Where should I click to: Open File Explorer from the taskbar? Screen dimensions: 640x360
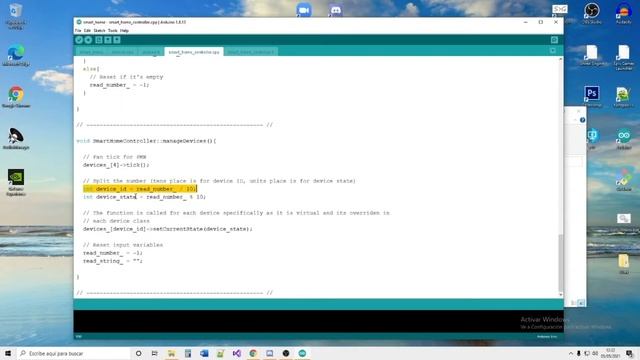pyautogui.click(x=171, y=353)
